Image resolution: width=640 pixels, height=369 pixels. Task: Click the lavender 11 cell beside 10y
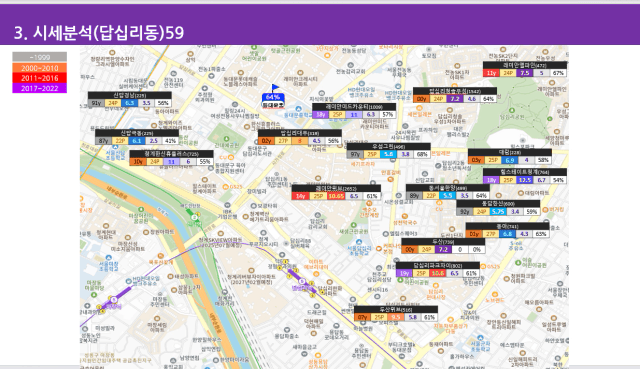pyautogui.click(x=171, y=162)
